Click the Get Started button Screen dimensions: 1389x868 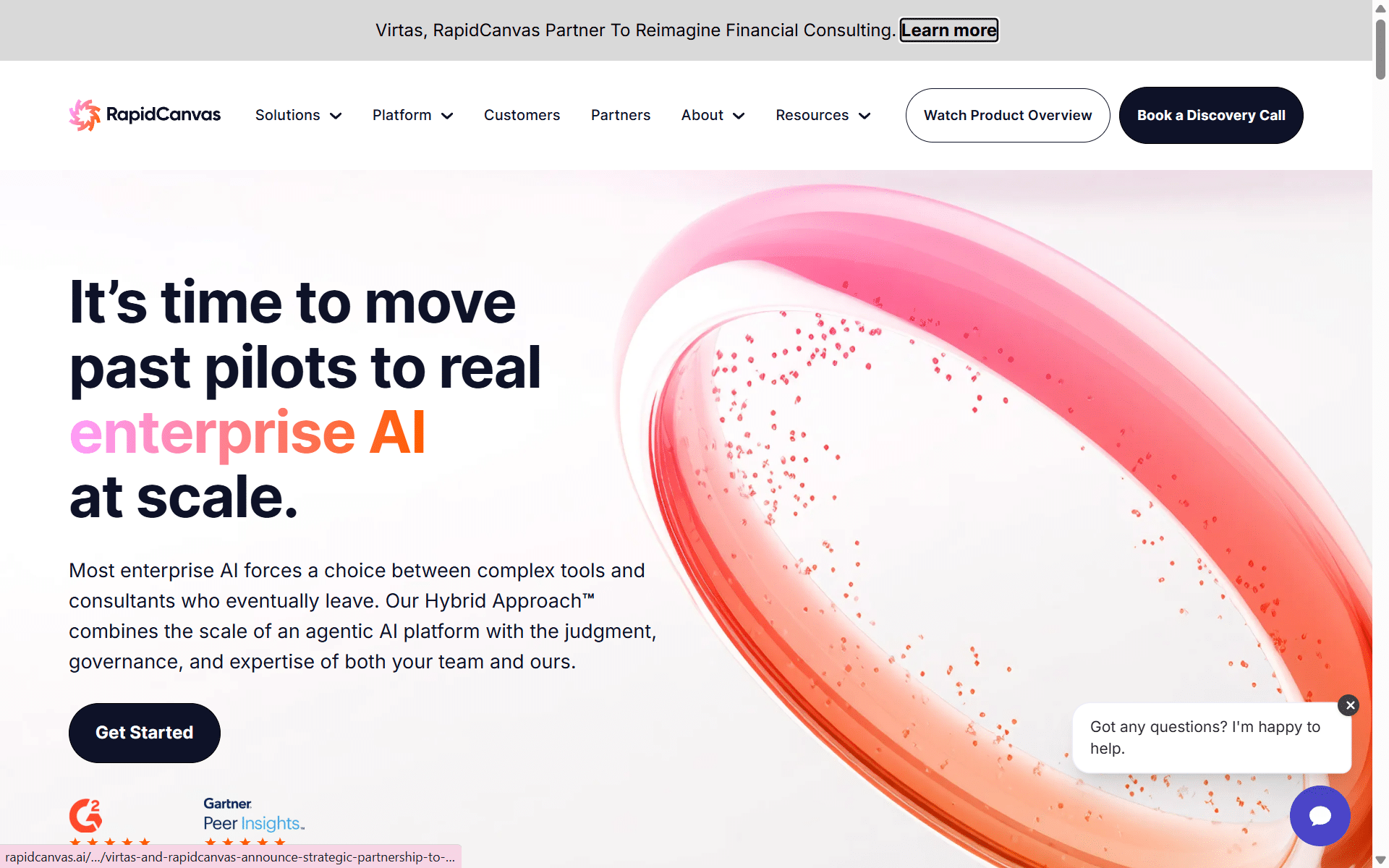(145, 733)
